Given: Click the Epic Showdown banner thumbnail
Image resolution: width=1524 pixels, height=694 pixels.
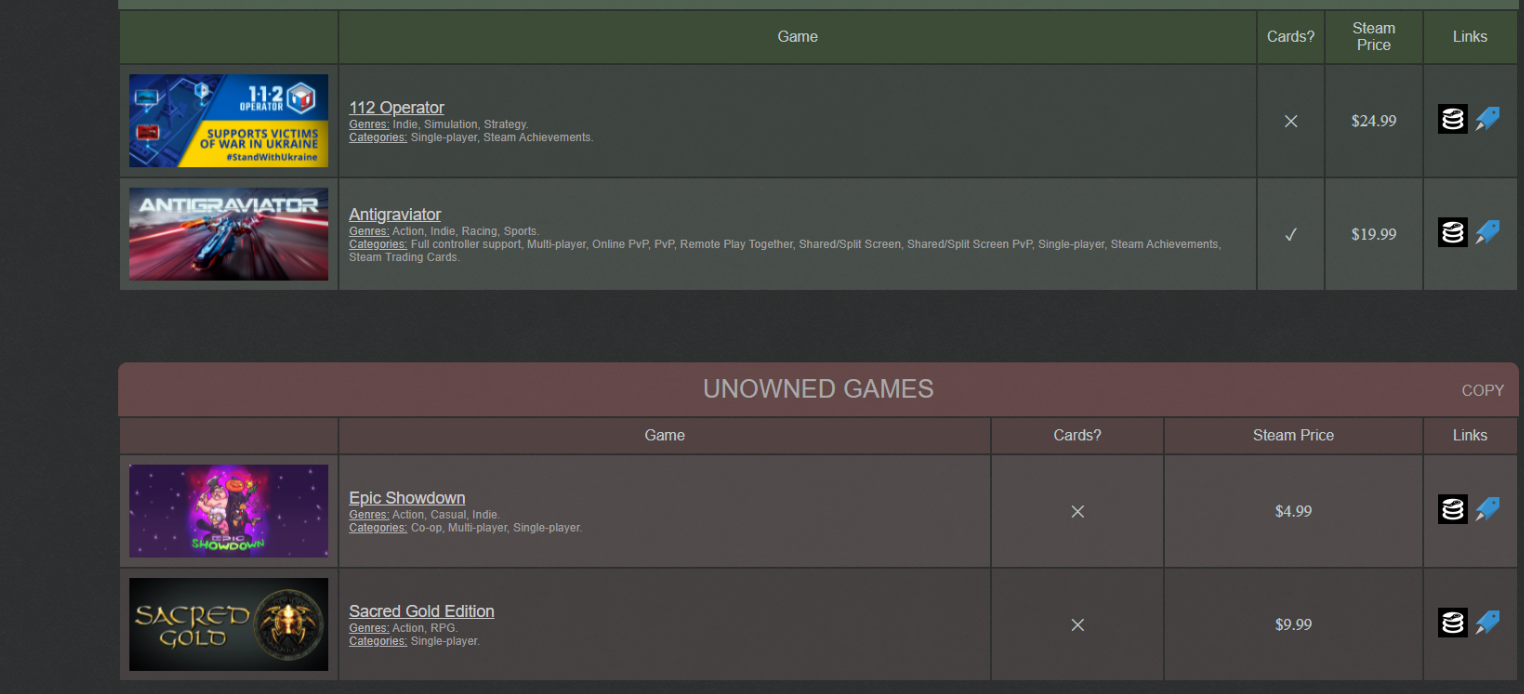Looking at the screenshot, I should point(228,511).
